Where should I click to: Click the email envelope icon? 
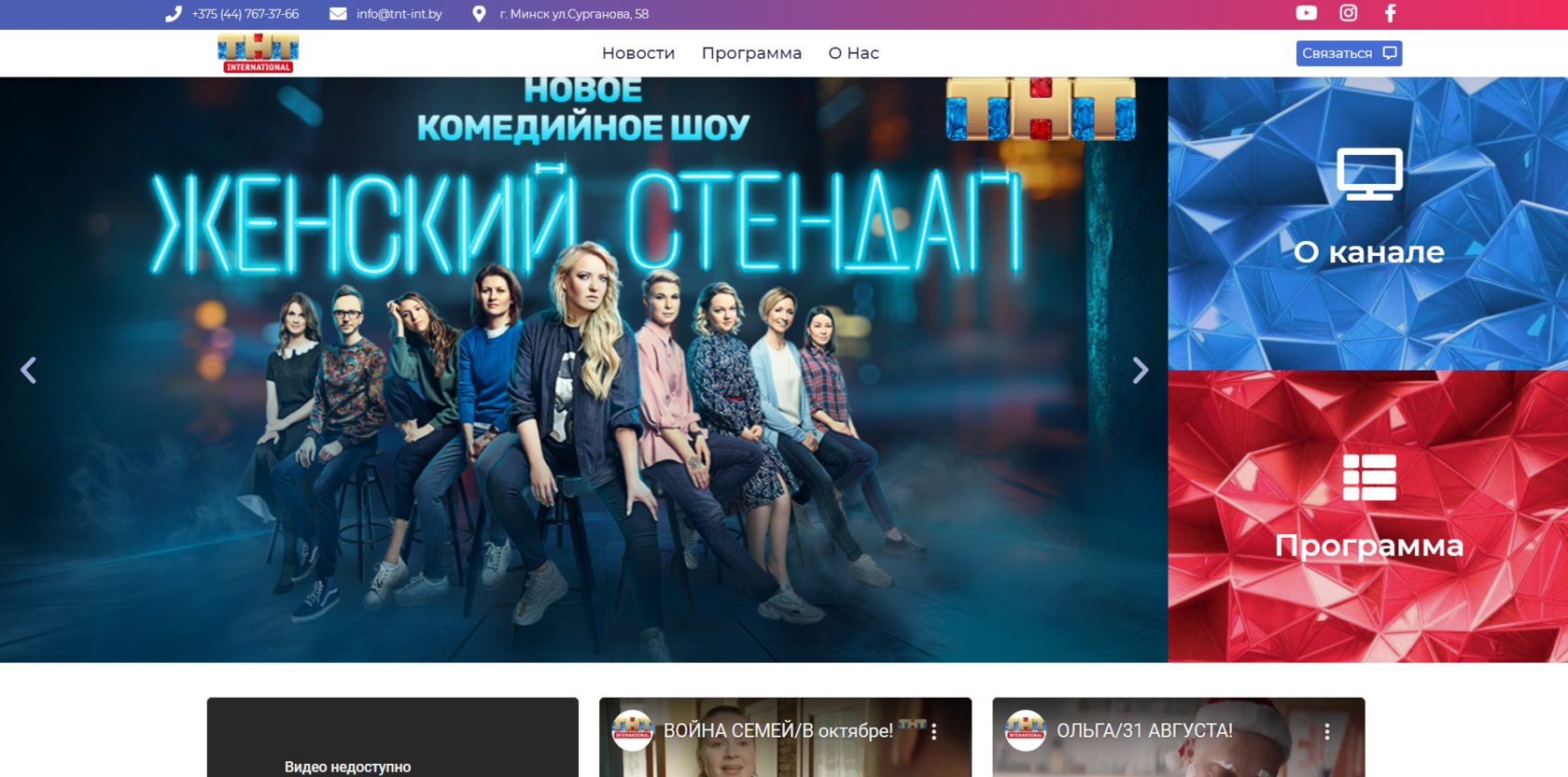(338, 14)
